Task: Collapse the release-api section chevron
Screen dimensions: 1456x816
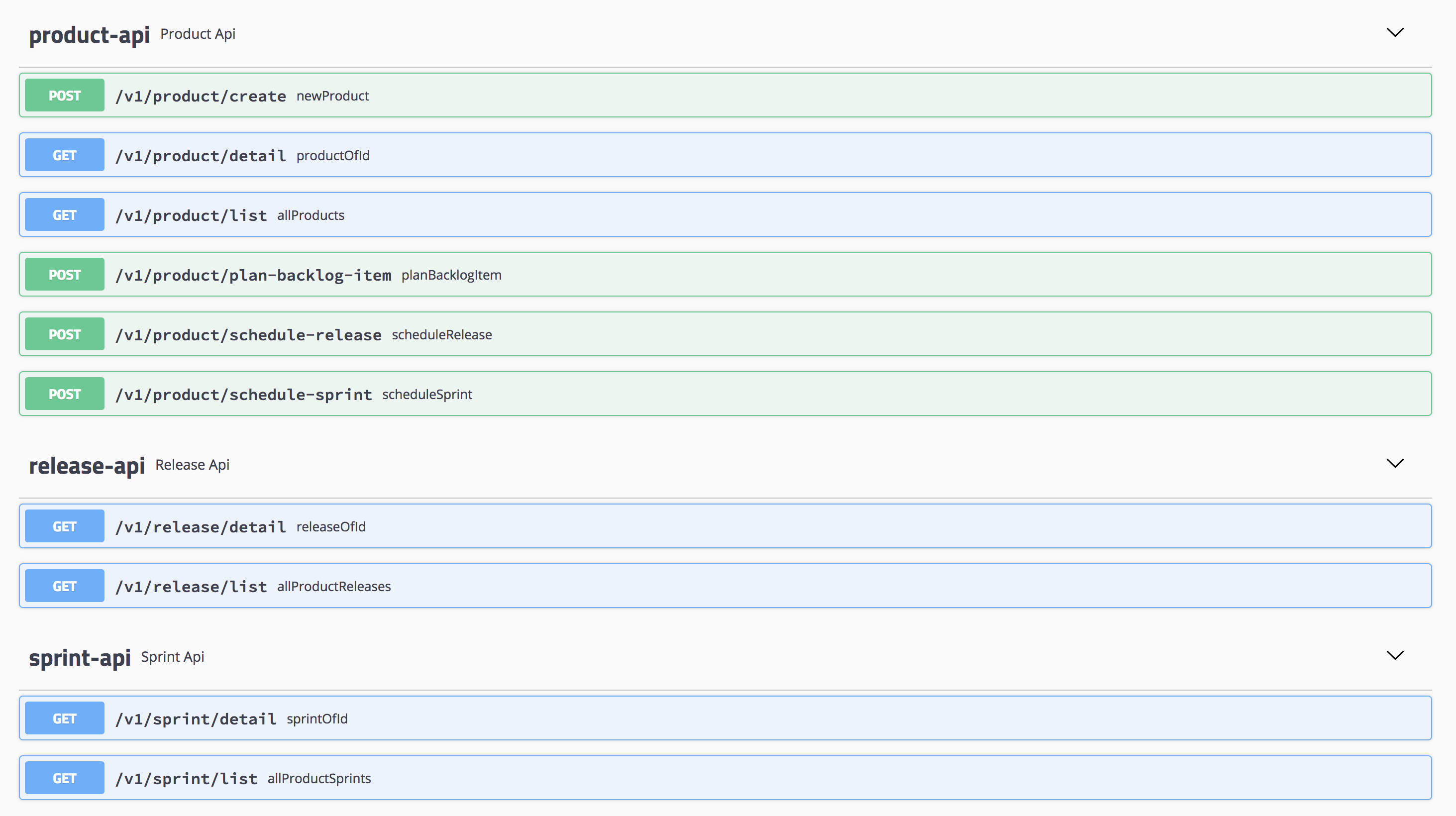Action: coord(1394,463)
